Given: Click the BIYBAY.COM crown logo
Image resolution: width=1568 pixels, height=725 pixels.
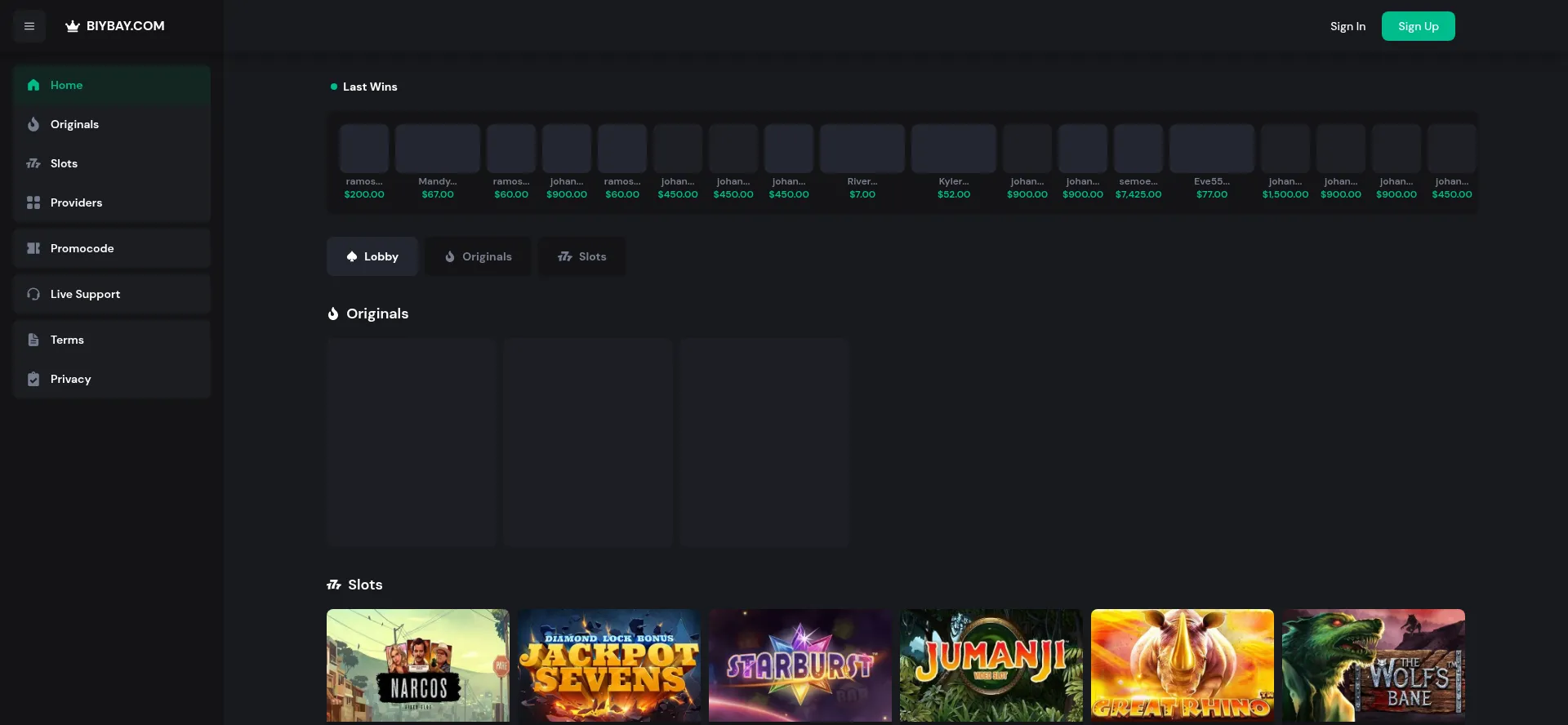Looking at the screenshot, I should tap(73, 26).
